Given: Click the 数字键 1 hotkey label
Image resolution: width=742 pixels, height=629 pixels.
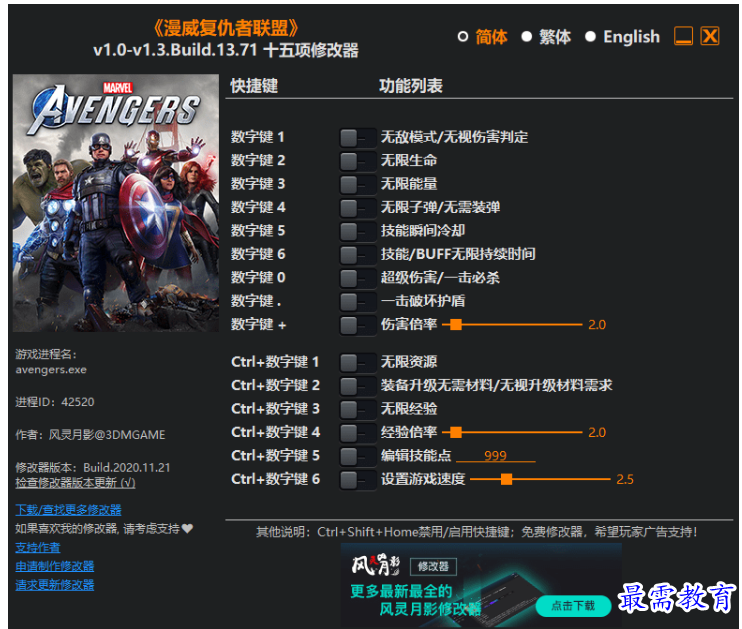Looking at the screenshot, I should (x=257, y=137).
